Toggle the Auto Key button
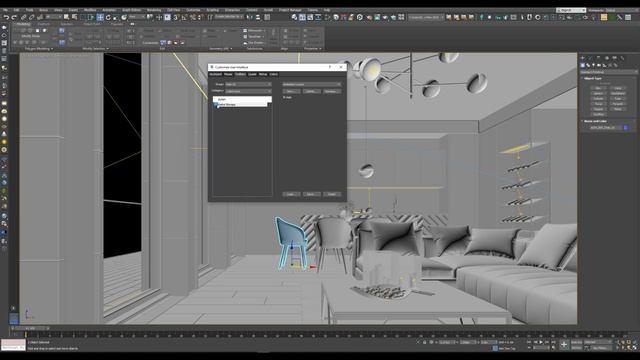Image resolution: width=640 pixels, height=360 pixels. [576, 342]
